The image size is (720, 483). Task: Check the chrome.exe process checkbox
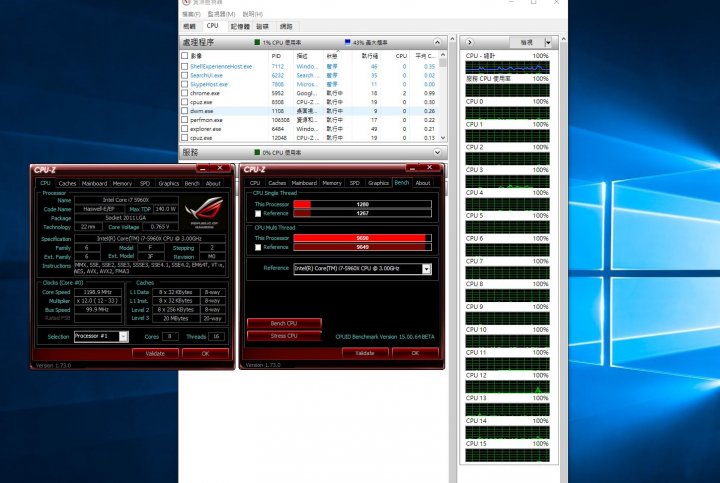point(185,93)
